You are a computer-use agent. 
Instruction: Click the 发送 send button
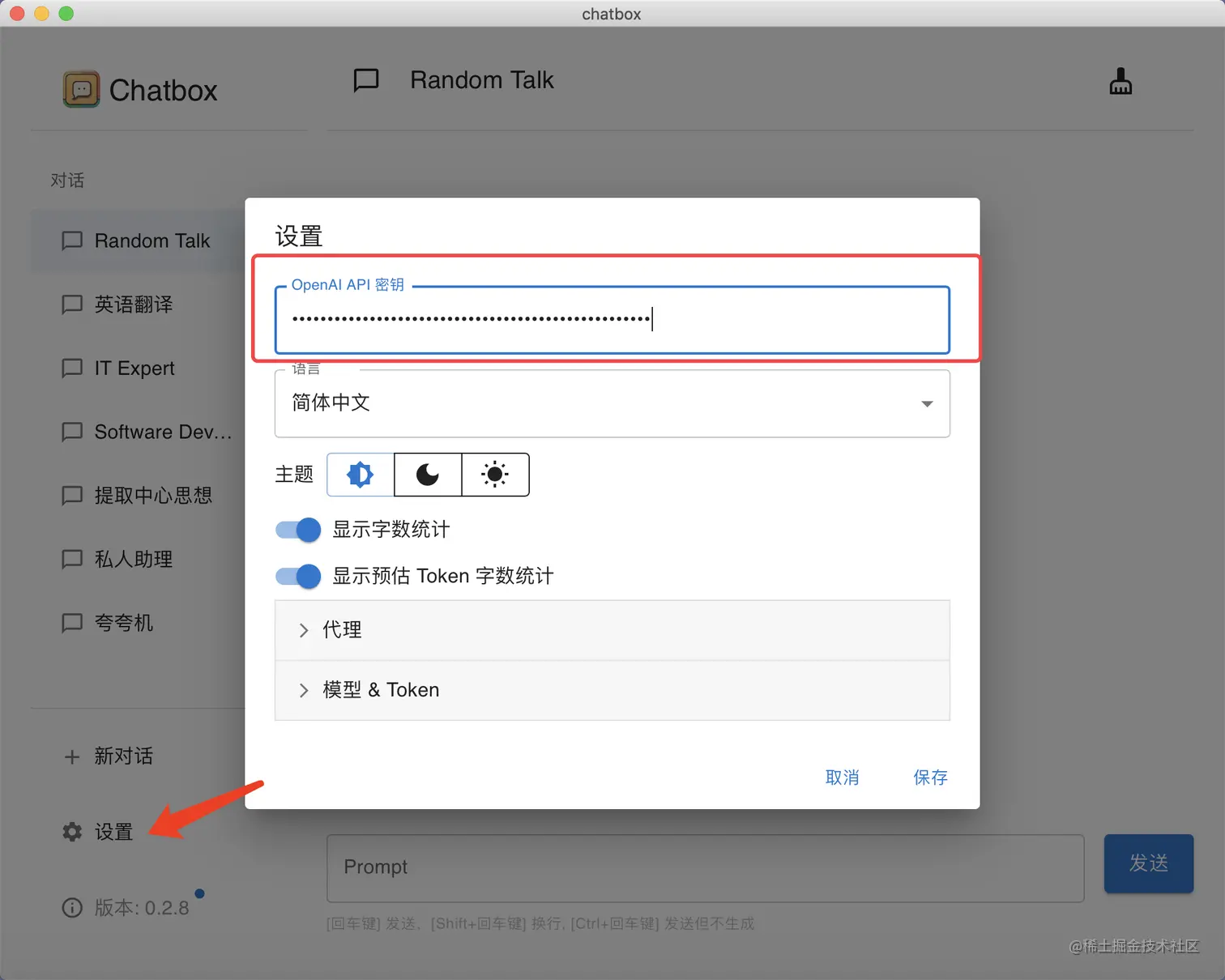coord(1149,863)
